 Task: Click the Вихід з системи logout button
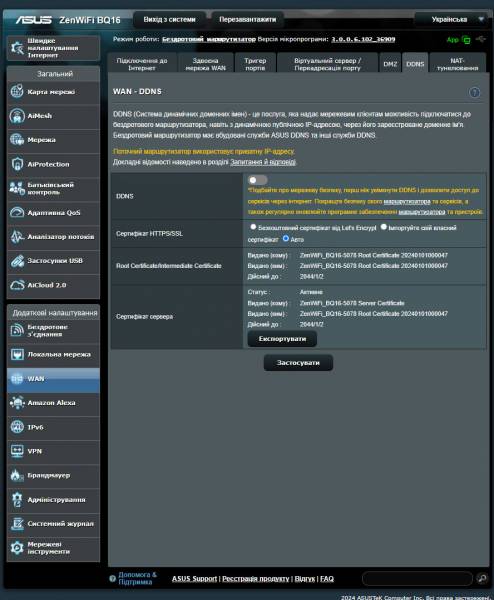pyautogui.click(x=170, y=20)
